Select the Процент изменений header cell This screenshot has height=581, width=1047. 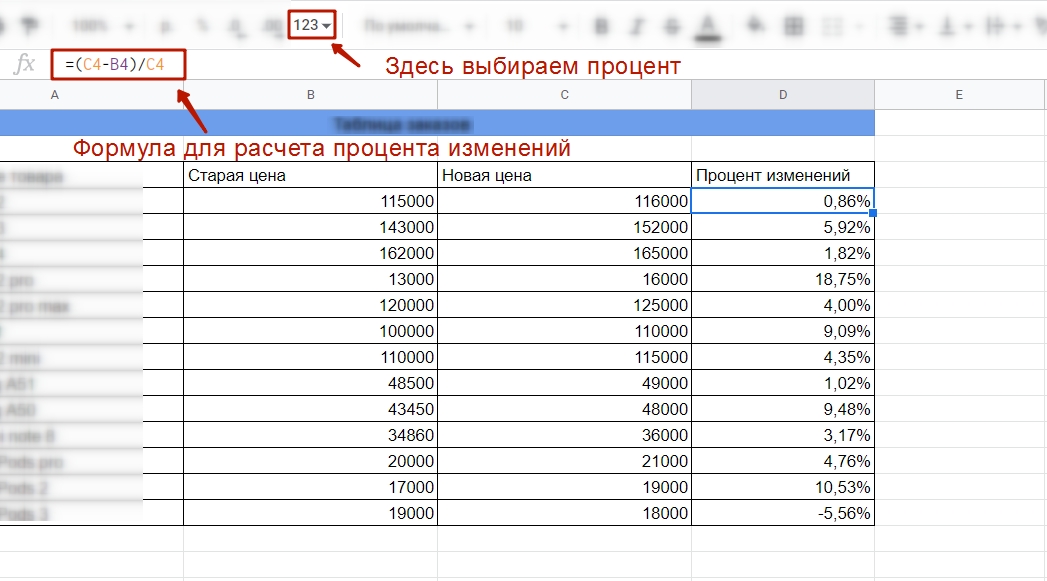pos(783,175)
